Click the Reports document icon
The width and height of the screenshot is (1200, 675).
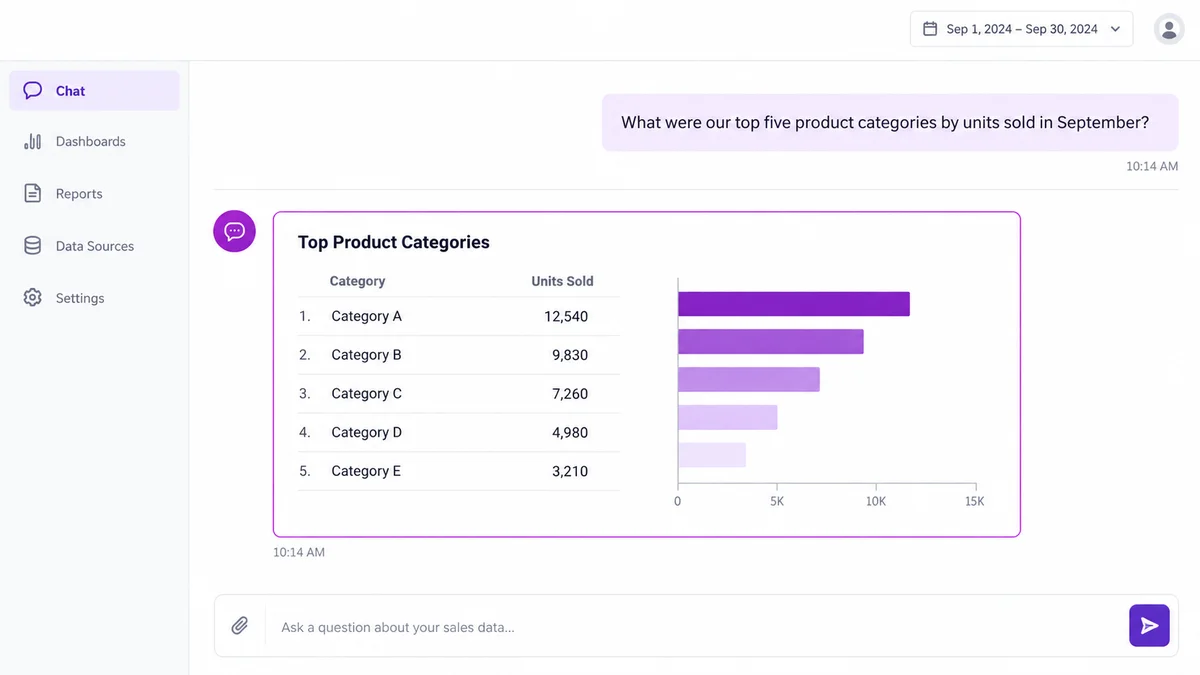pyautogui.click(x=33, y=193)
